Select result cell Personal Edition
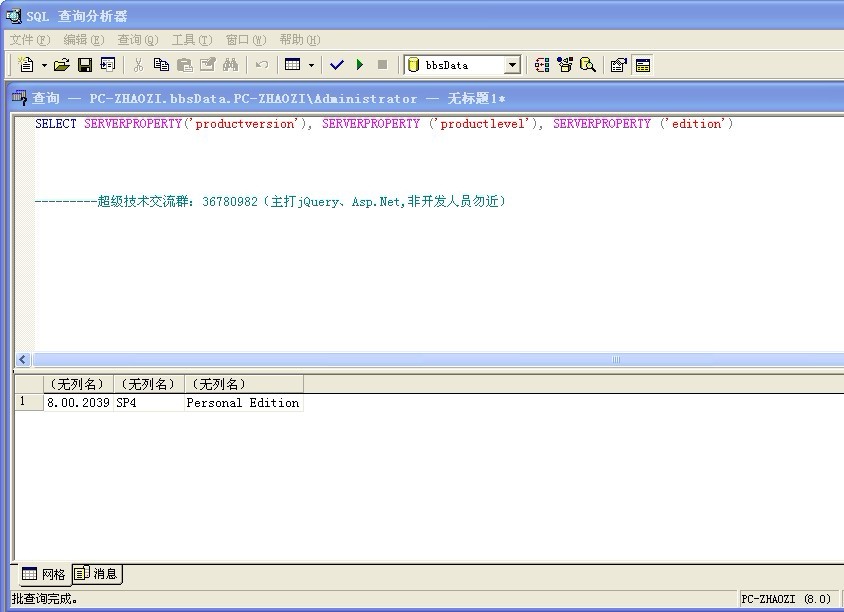Image resolution: width=844 pixels, height=612 pixels. [x=243, y=403]
